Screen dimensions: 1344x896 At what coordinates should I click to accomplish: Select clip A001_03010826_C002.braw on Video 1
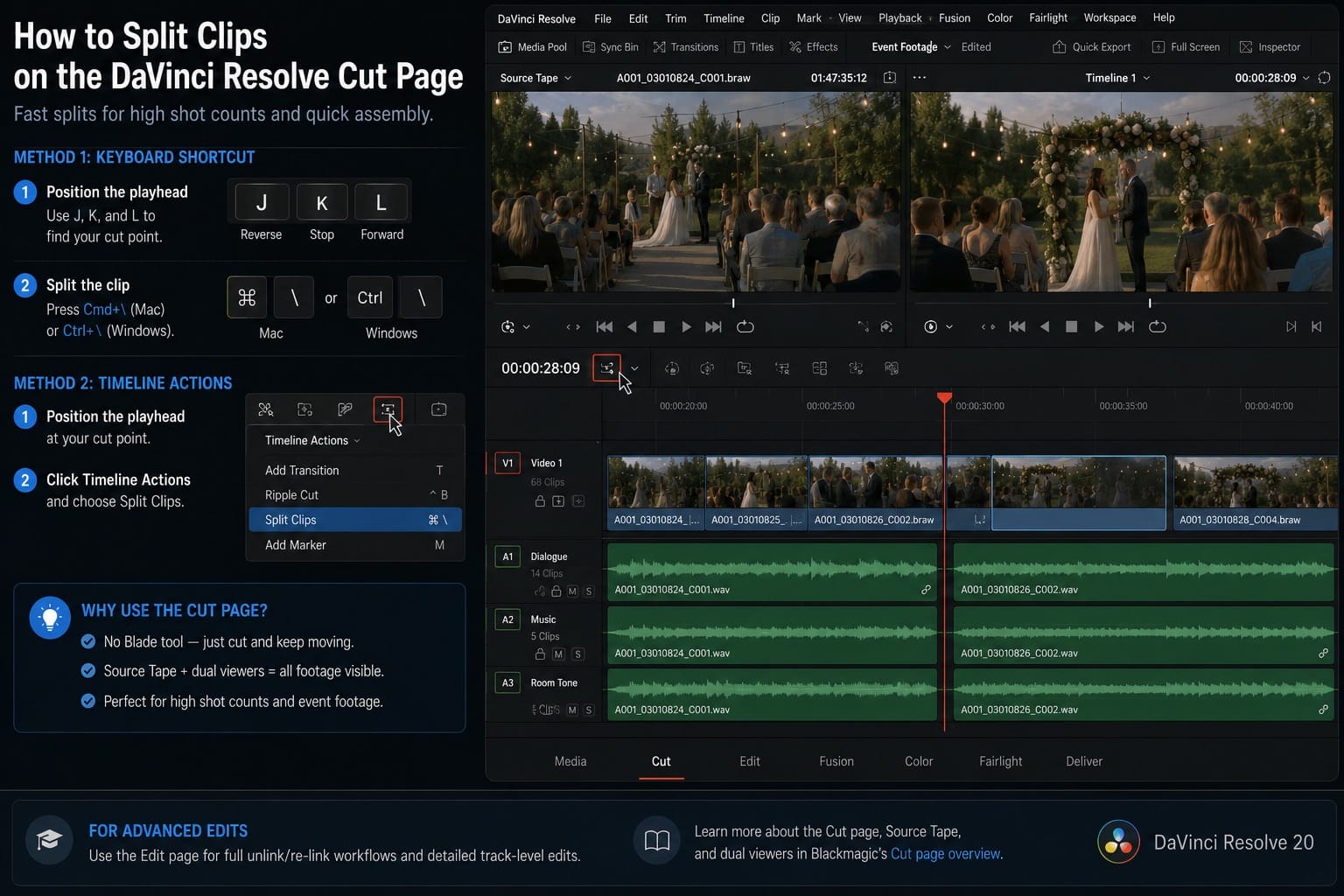(876, 493)
